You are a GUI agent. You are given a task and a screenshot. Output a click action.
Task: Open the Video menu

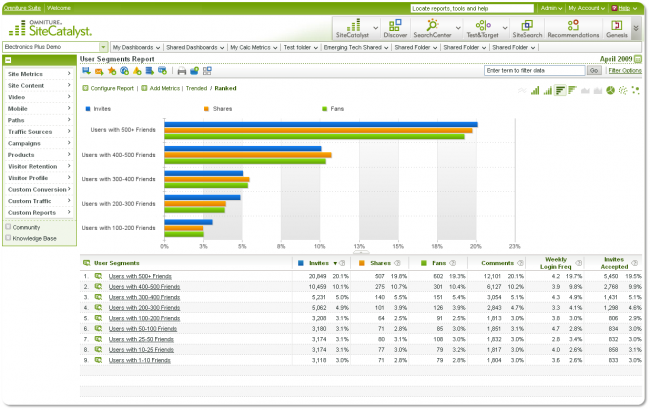[x=39, y=97]
